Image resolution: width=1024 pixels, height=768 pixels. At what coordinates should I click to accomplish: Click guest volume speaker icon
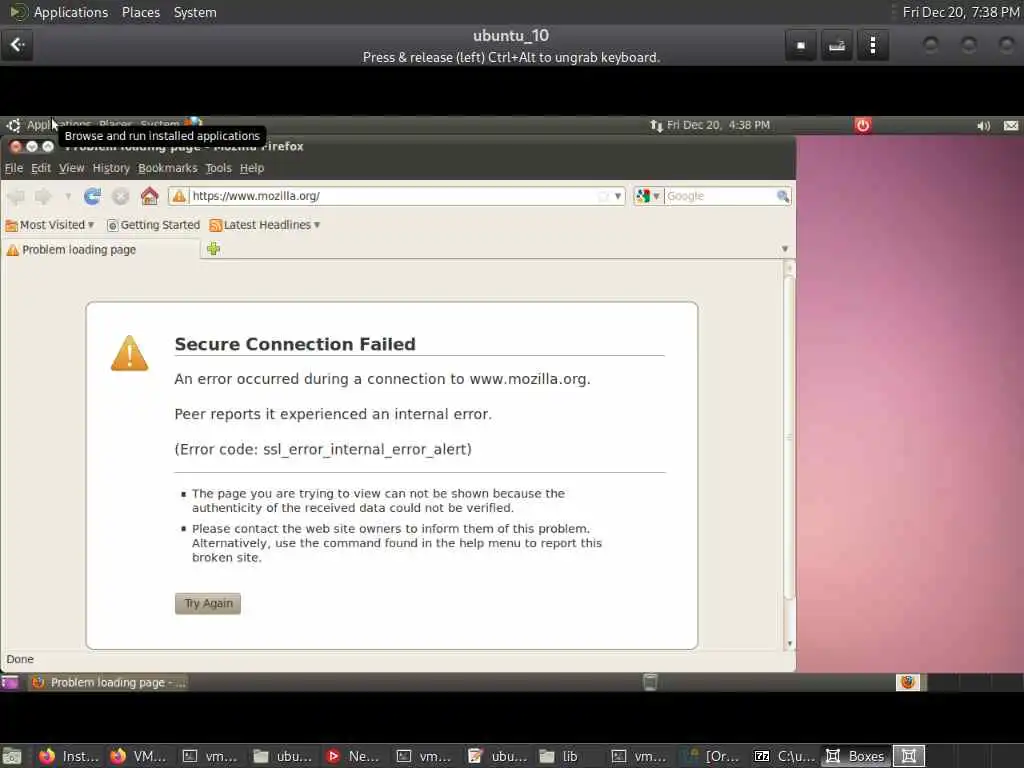(x=983, y=125)
